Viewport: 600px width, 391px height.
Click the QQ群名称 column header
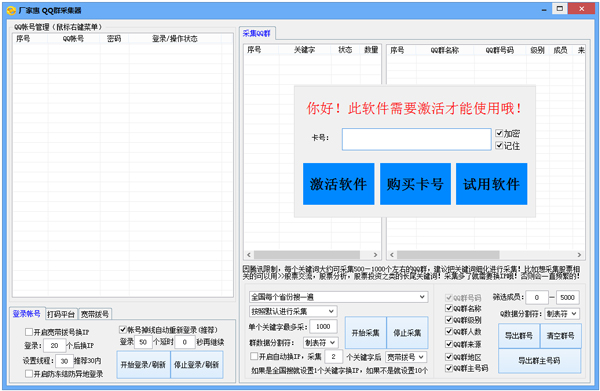click(445, 50)
